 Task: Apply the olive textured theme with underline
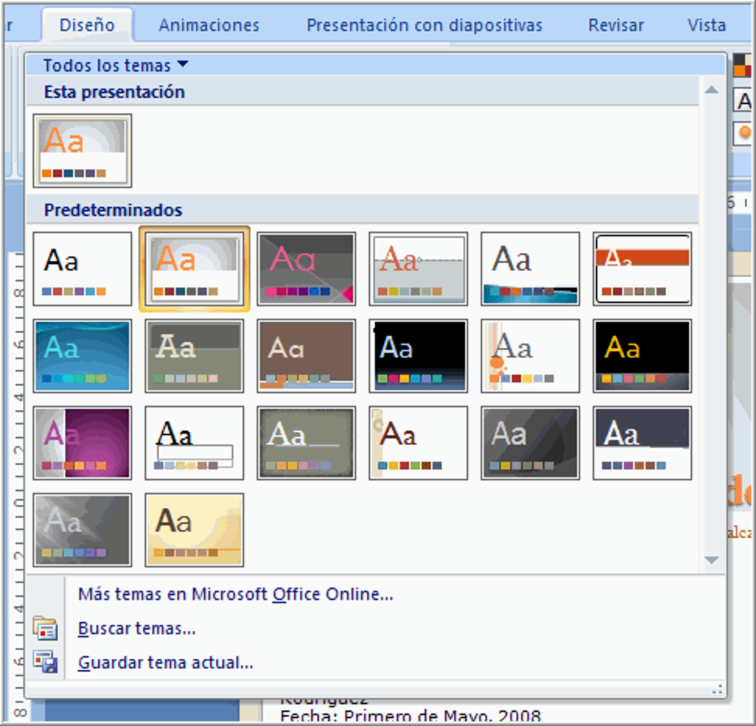click(306, 443)
